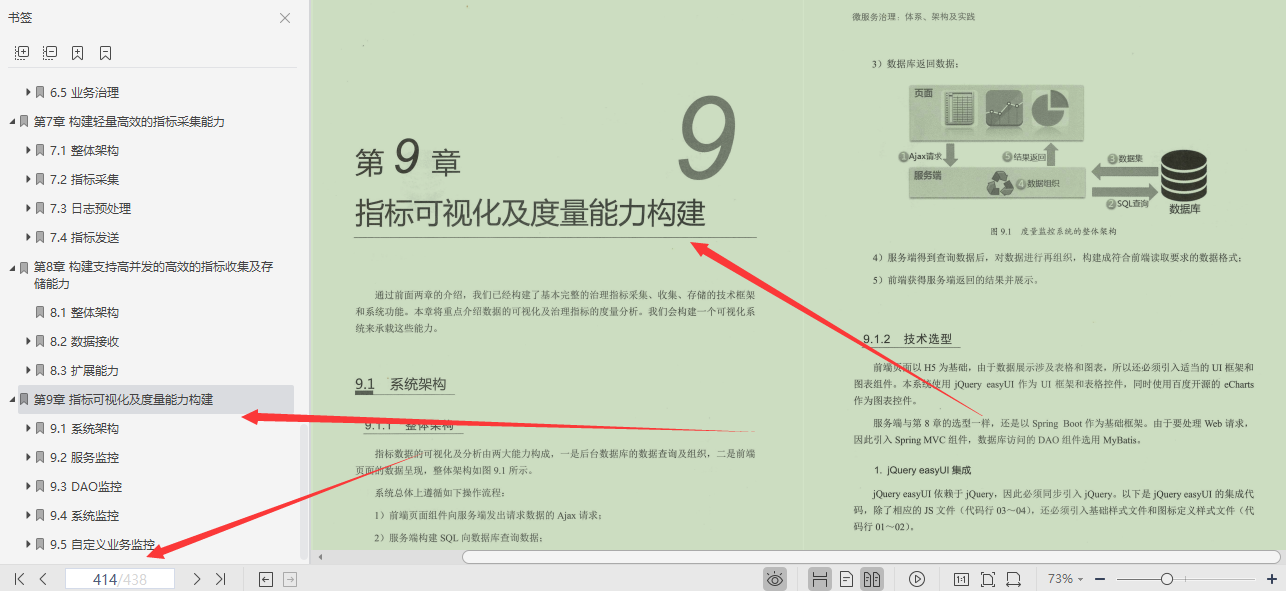Expand the 7.3 日志预处理 bookmark
This screenshot has width=1286, height=591.
click(x=28, y=208)
